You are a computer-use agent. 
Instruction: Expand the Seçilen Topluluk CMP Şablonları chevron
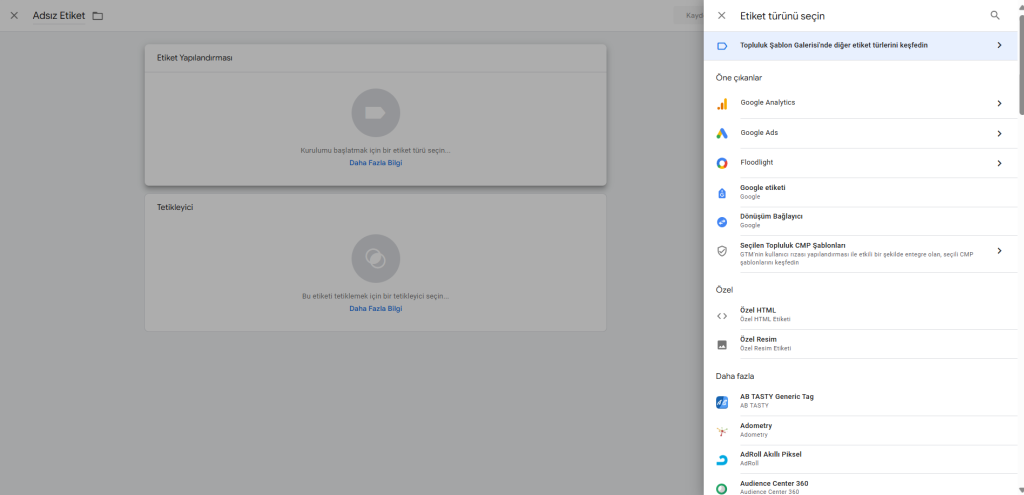pos(999,251)
